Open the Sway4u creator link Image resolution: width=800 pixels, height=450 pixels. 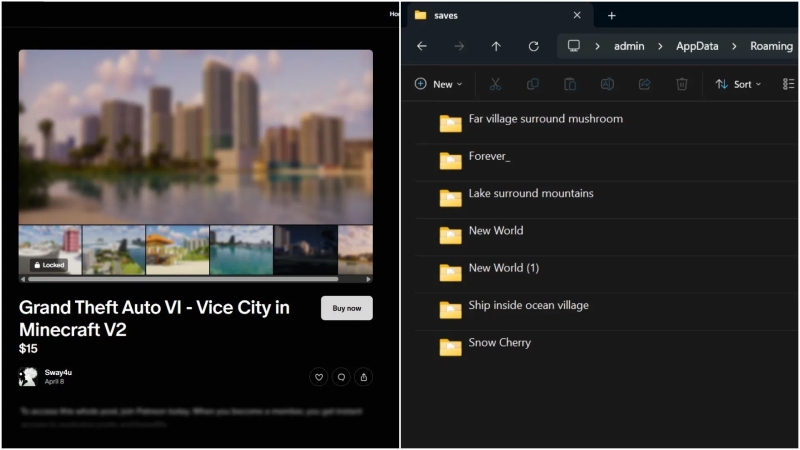pyautogui.click(x=58, y=372)
